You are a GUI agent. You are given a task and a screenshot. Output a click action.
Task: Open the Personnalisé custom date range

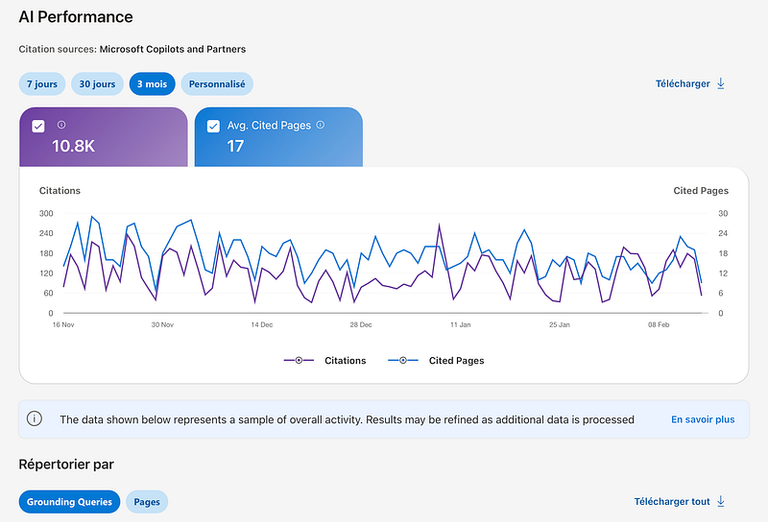tap(217, 84)
